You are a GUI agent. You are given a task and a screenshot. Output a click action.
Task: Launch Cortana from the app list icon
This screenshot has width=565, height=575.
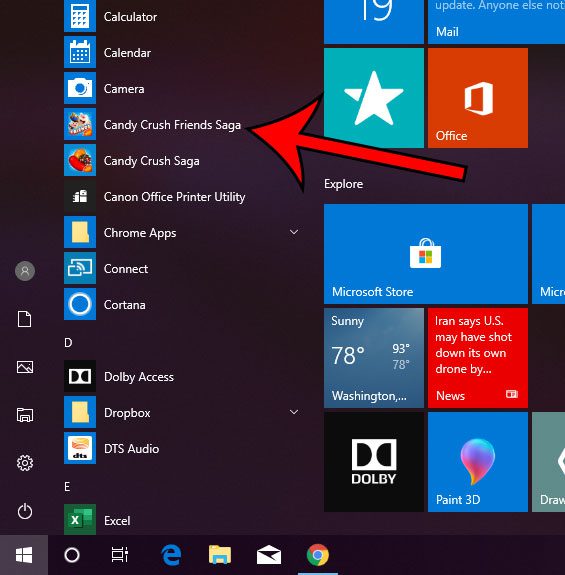click(x=80, y=304)
